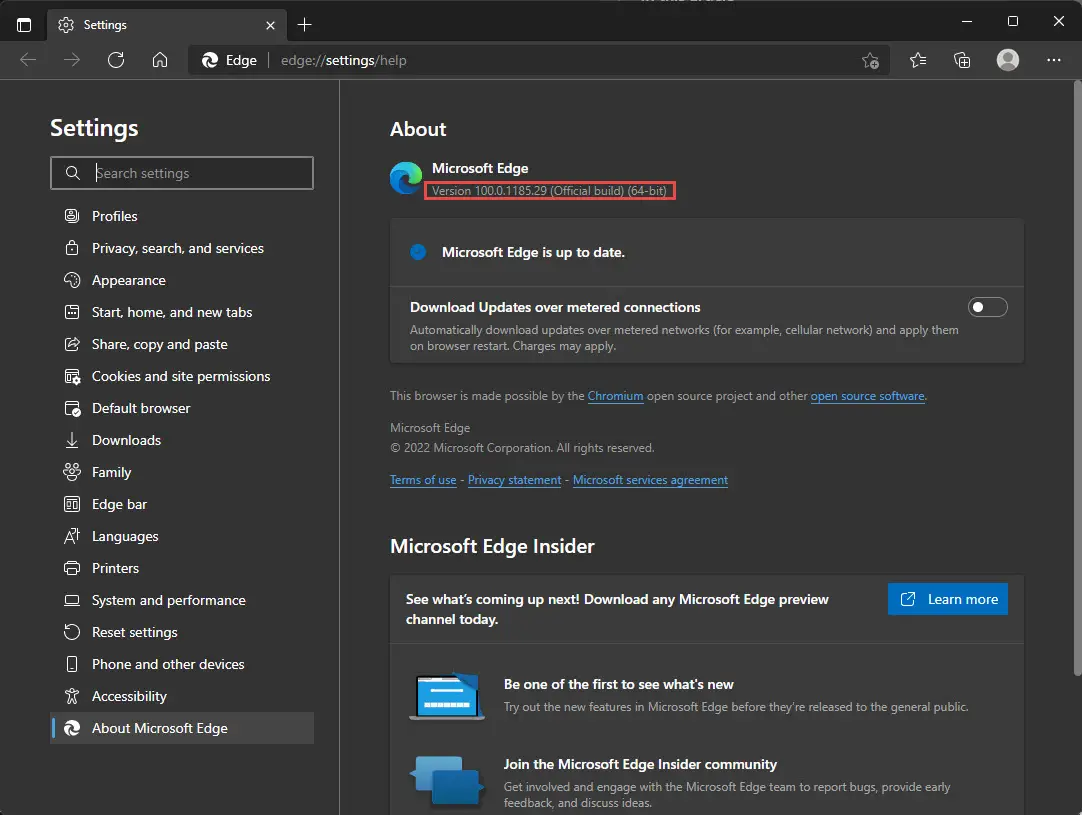The height and width of the screenshot is (815, 1082).
Task: Open Reset settings
Action: (182, 632)
